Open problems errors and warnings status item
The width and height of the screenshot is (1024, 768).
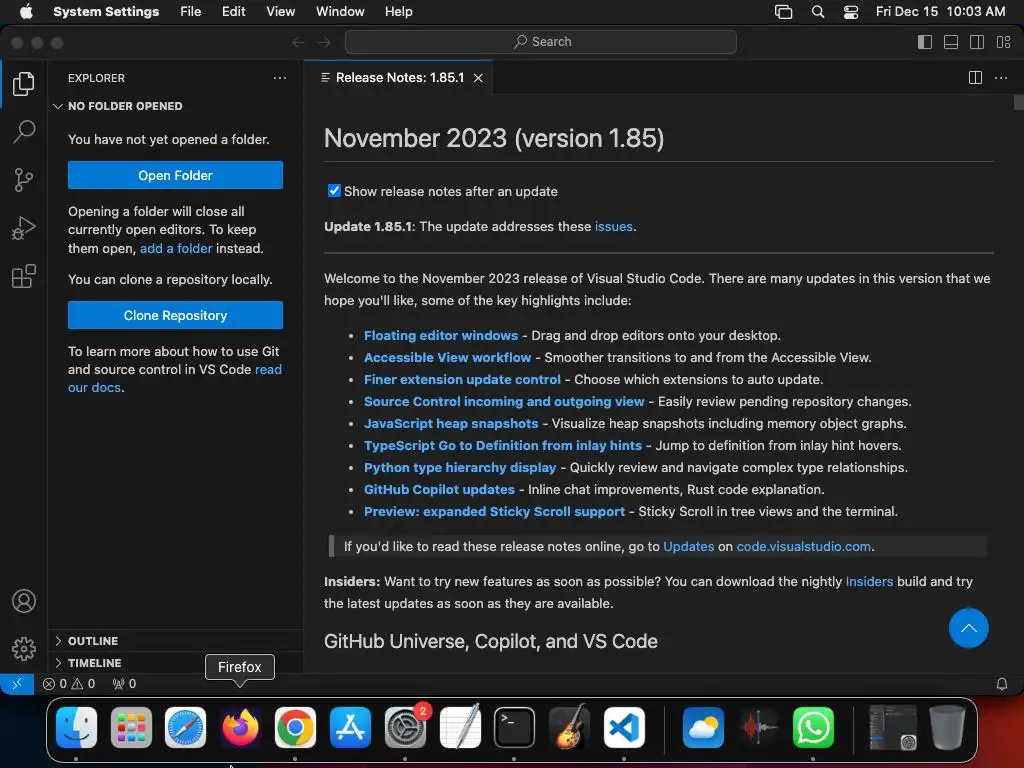click(69, 684)
